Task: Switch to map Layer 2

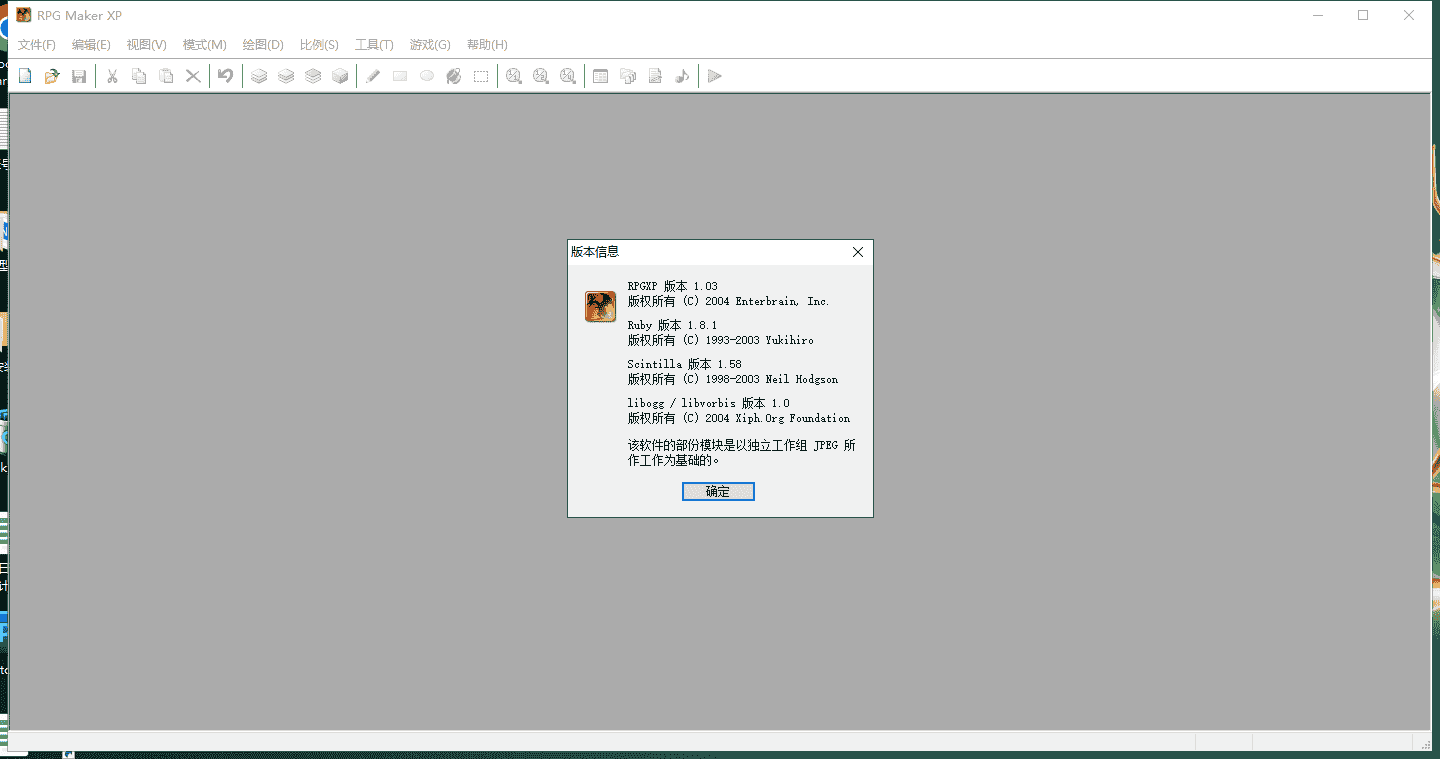Action: tap(286, 75)
